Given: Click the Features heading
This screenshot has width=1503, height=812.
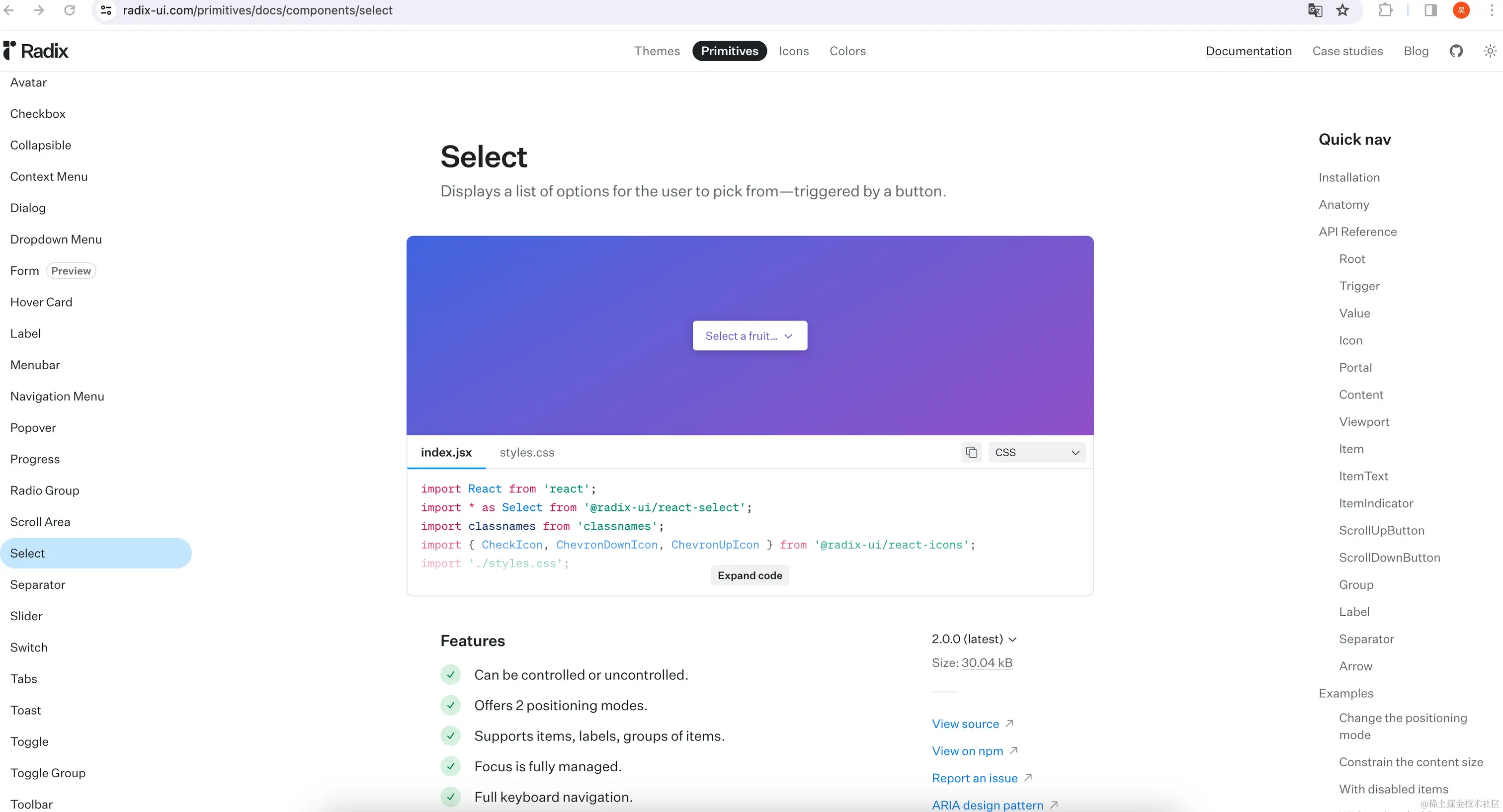Looking at the screenshot, I should [x=473, y=641].
